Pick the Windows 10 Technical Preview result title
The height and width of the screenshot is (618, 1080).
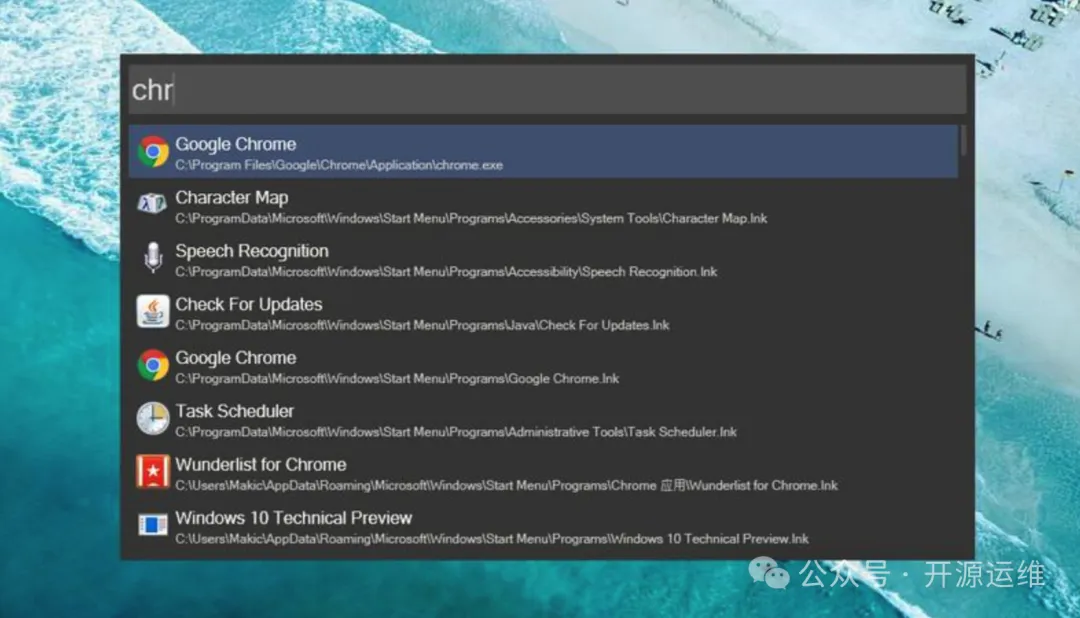(x=293, y=518)
